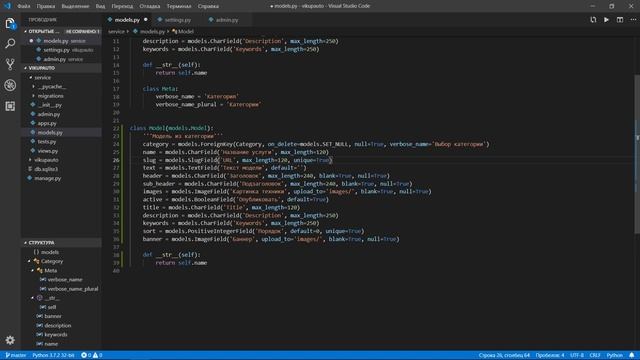Open the Правка menu
Image resolution: width=640 pixels, height=360 pixels.
(x=46, y=6)
